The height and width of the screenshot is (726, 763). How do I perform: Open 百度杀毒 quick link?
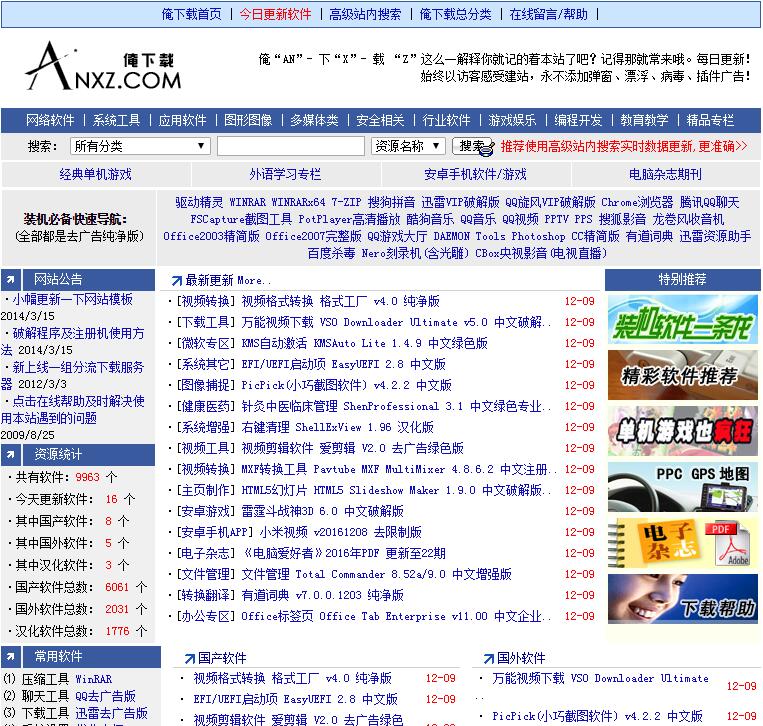[x=331, y=253]
